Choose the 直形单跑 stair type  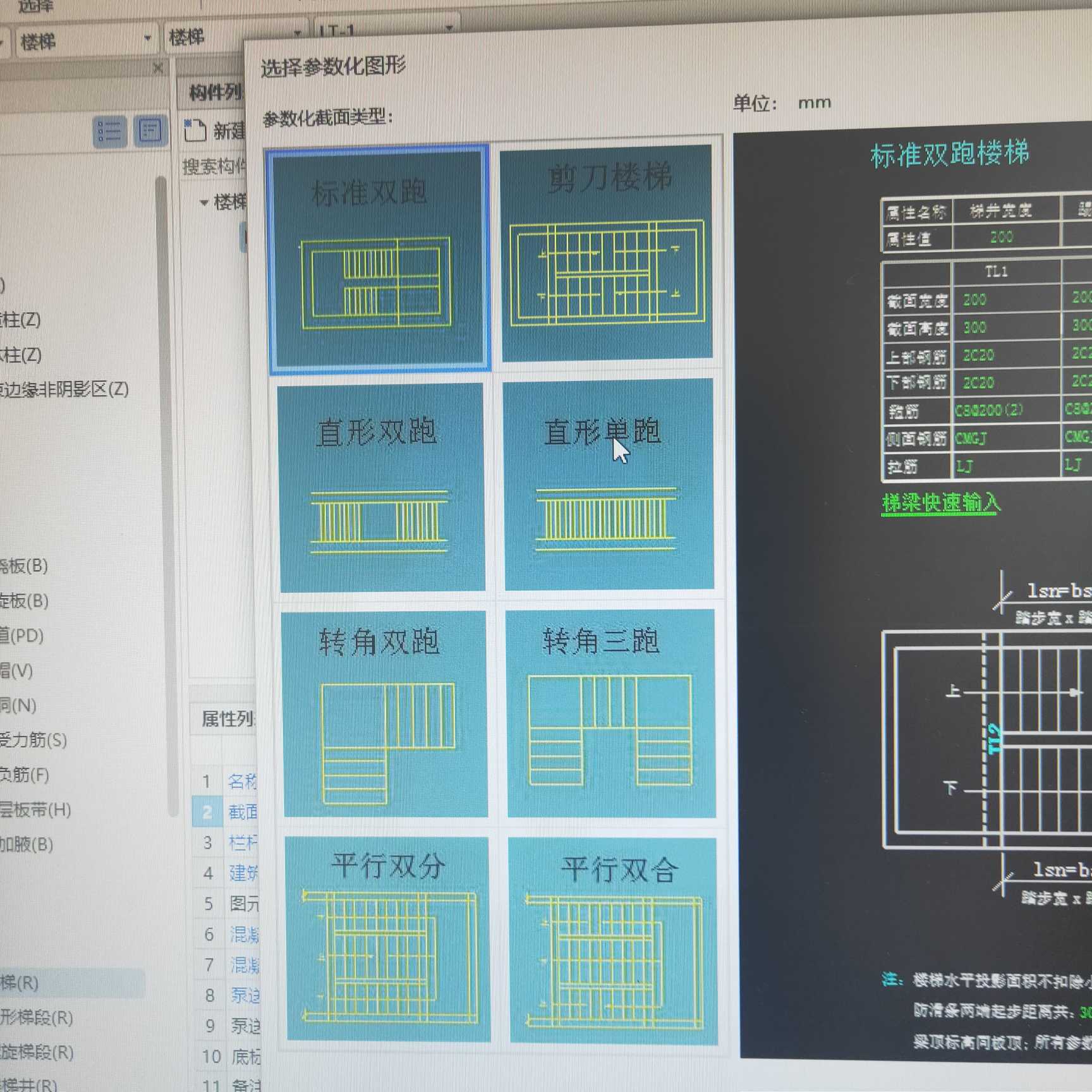click(609, 484)
